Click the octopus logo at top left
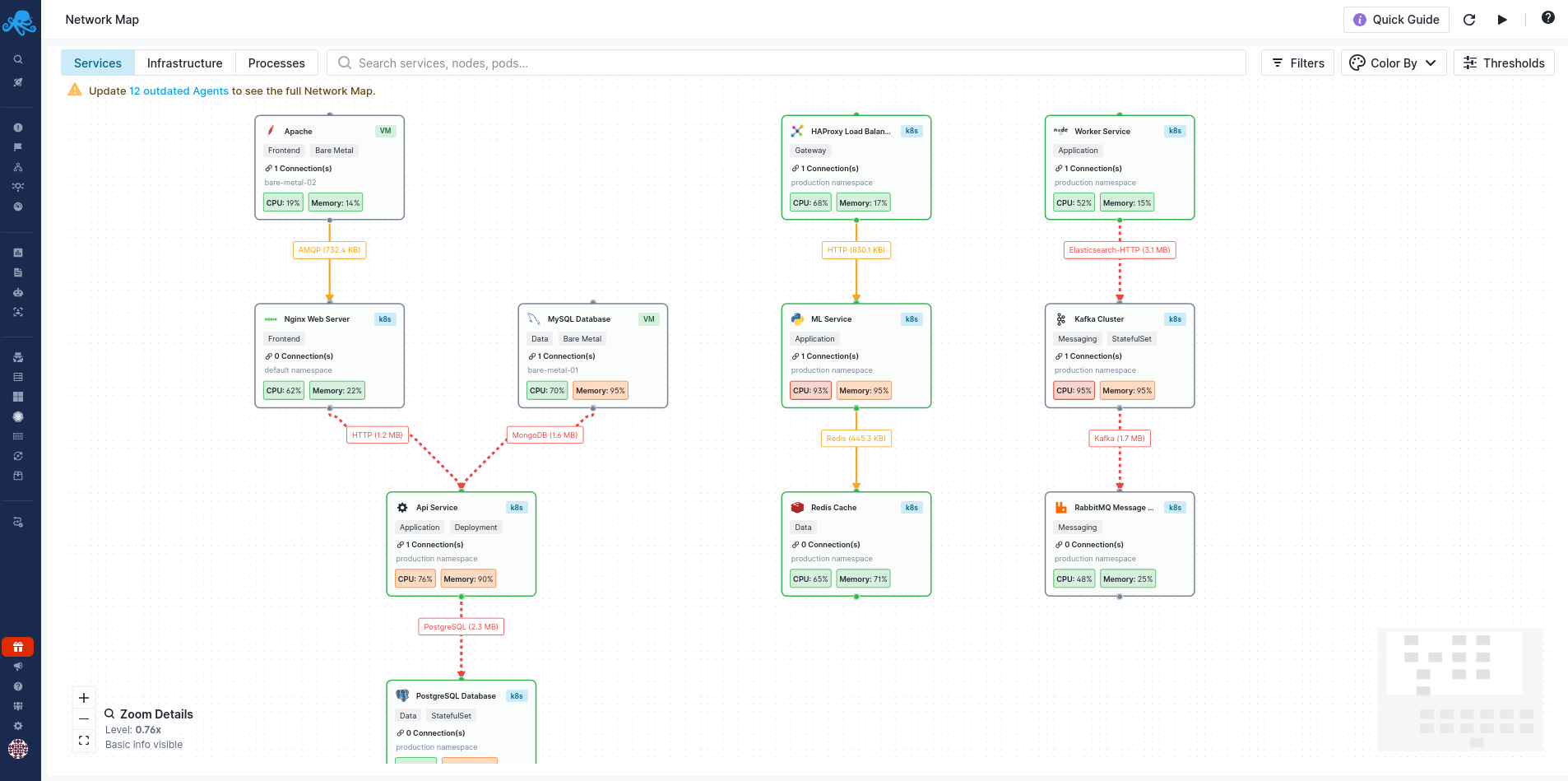 [x=19, y=22]
